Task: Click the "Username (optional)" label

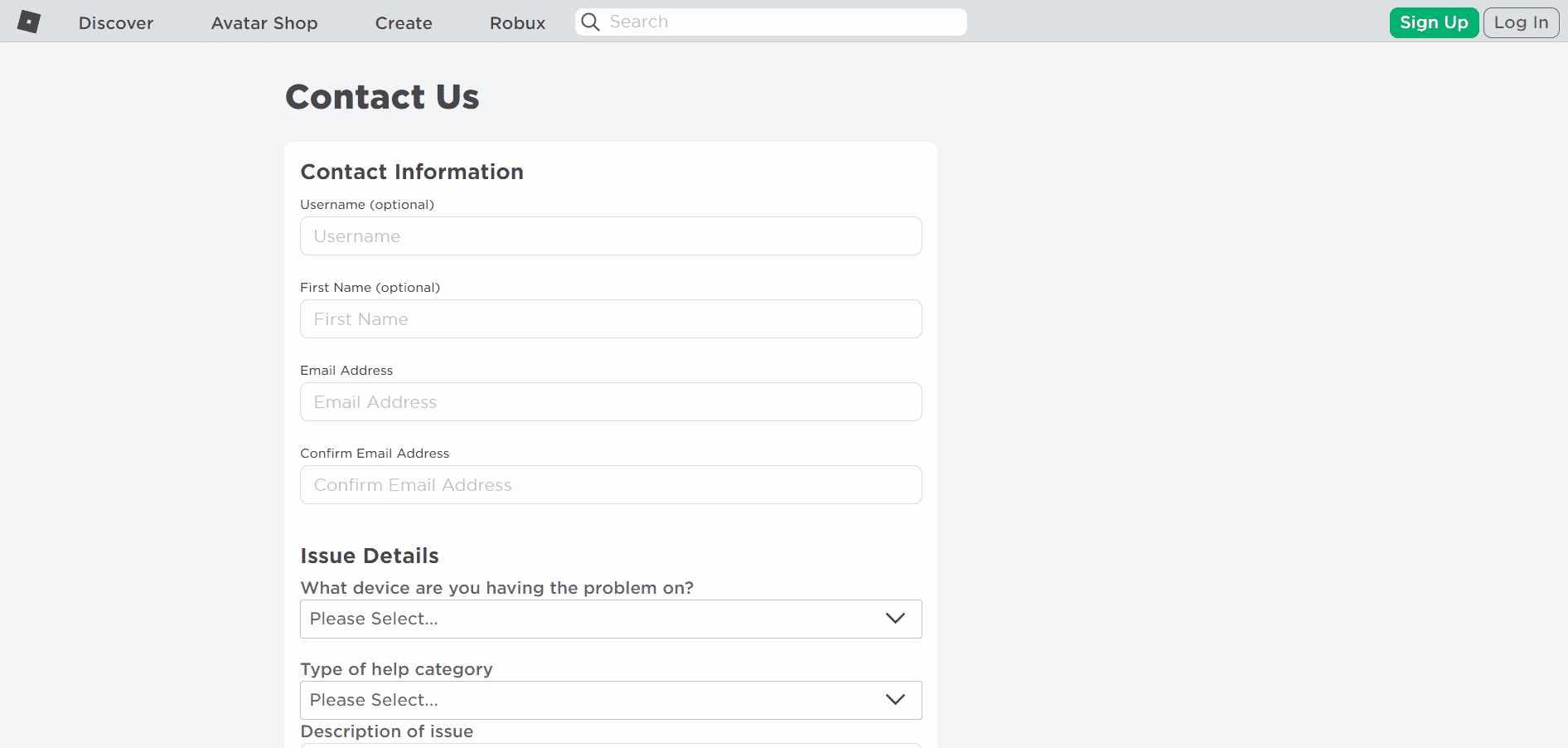Action: [367, 205]
